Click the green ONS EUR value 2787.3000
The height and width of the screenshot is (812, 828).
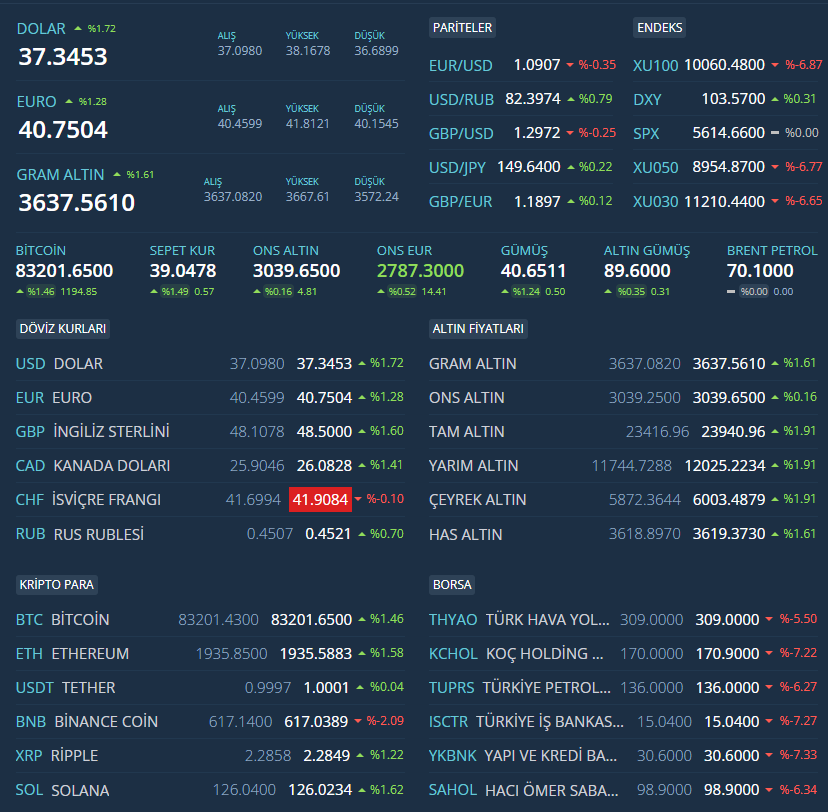(420, 271)
